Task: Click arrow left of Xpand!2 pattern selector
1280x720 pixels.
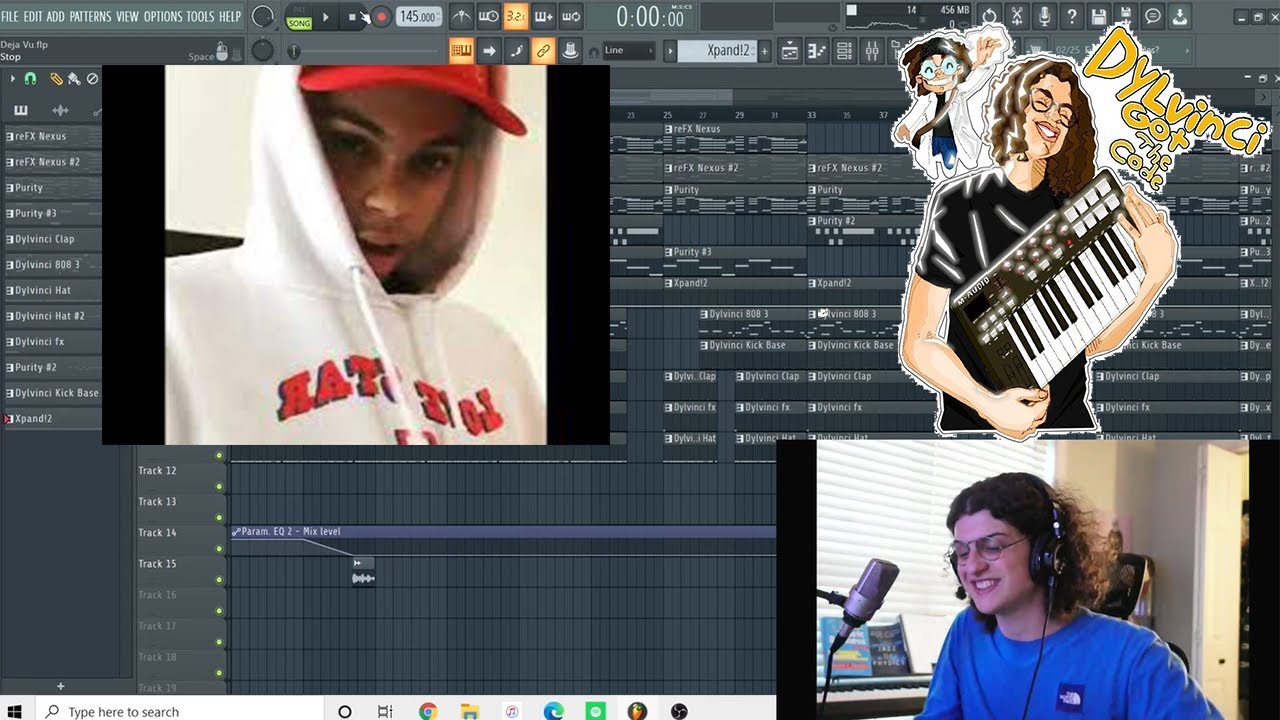Action: point(669,51)
